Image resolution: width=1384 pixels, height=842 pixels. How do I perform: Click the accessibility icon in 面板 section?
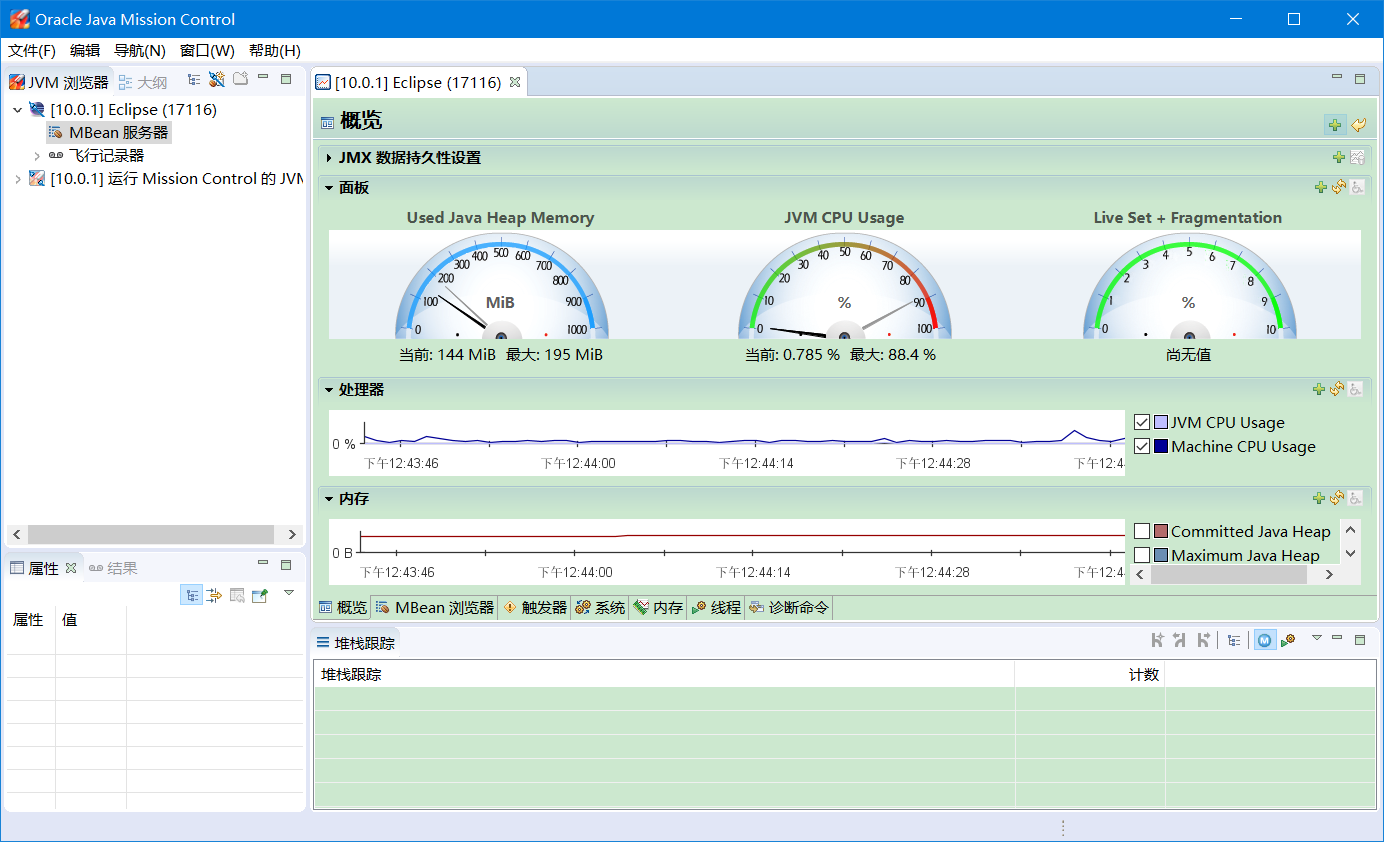click(x=1357, y=187)
